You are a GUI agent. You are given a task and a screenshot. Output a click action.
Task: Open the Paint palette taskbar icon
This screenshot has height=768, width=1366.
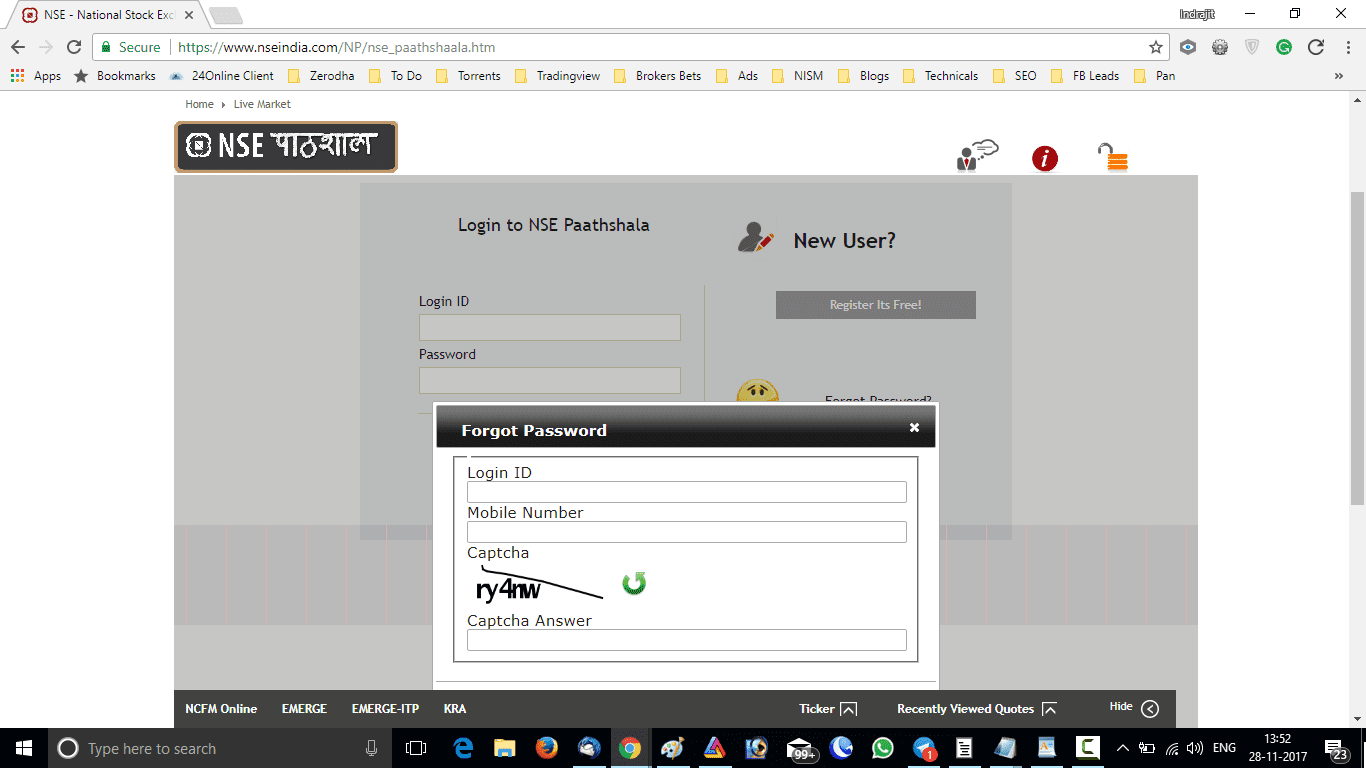click(672, 748)
